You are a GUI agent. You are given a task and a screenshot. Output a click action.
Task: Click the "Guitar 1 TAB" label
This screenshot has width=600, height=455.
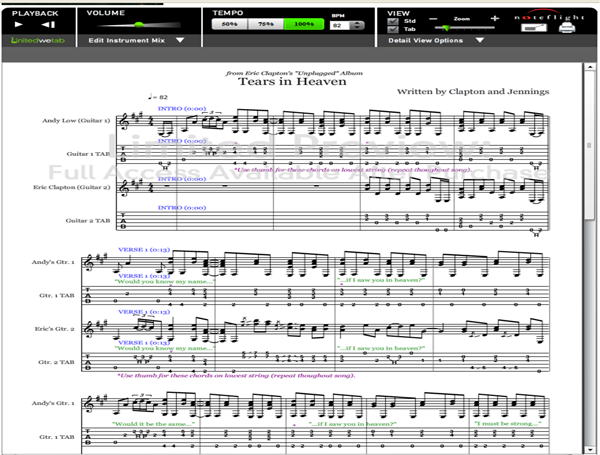tap(88, 154)
